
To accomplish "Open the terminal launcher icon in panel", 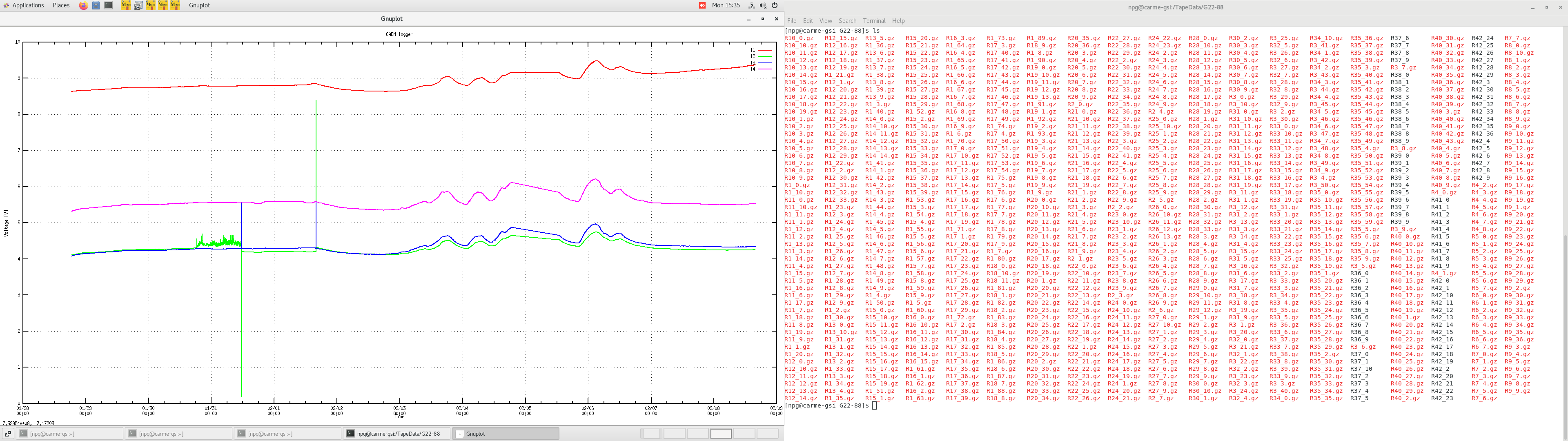I will 108,5.
